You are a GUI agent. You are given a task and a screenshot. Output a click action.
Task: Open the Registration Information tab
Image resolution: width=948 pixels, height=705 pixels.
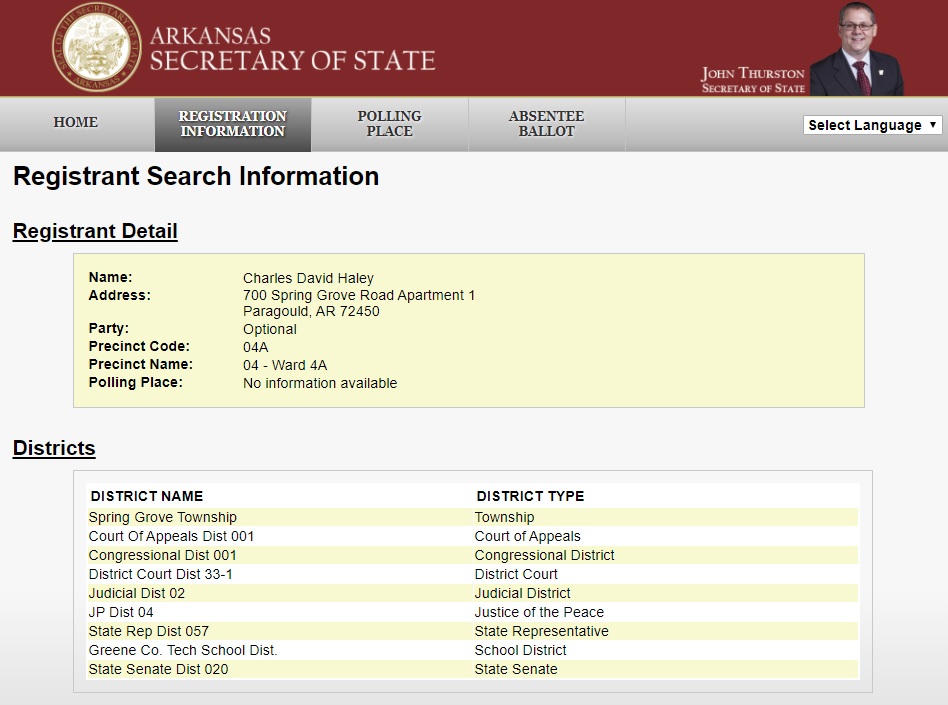point(233,123)
